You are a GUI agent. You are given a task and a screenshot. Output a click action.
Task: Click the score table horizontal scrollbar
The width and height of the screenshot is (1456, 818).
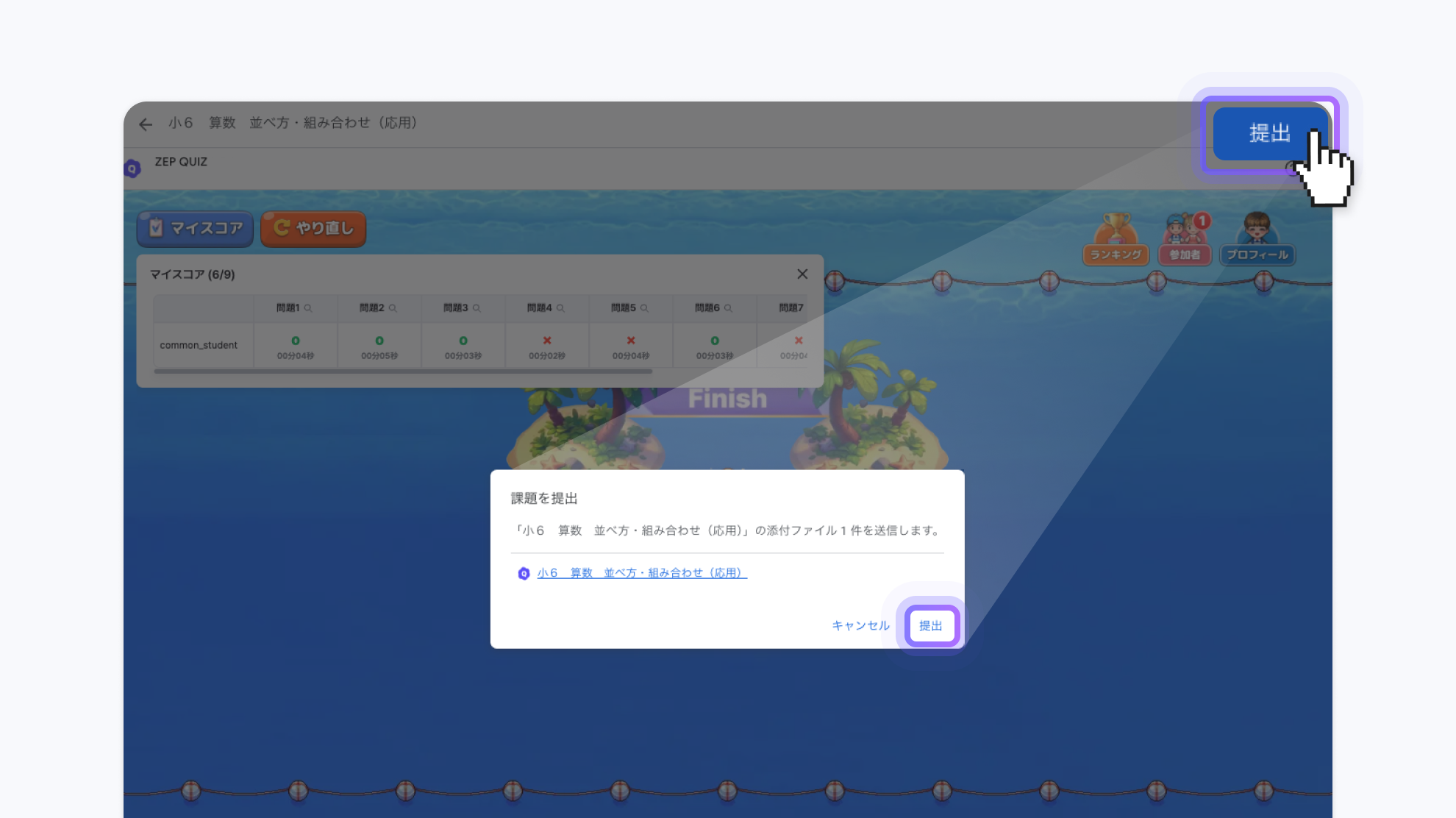[403, 371]
